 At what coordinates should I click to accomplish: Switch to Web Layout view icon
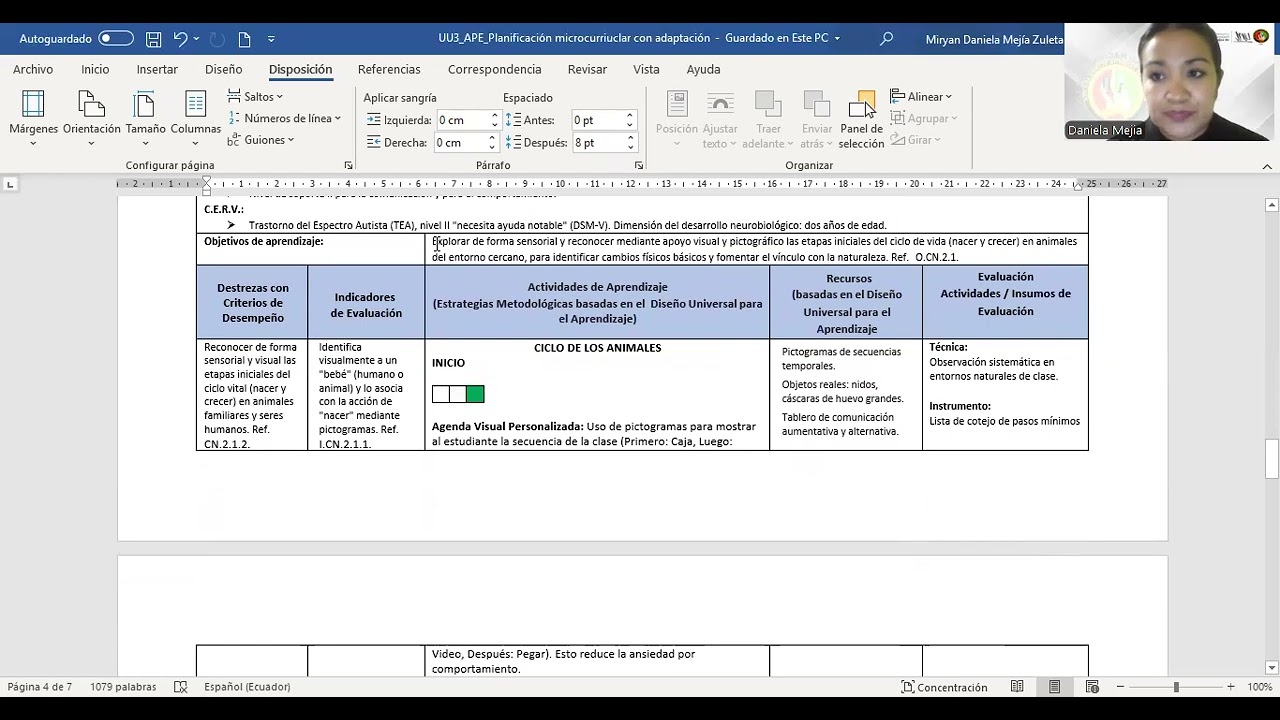point(1092,687)
